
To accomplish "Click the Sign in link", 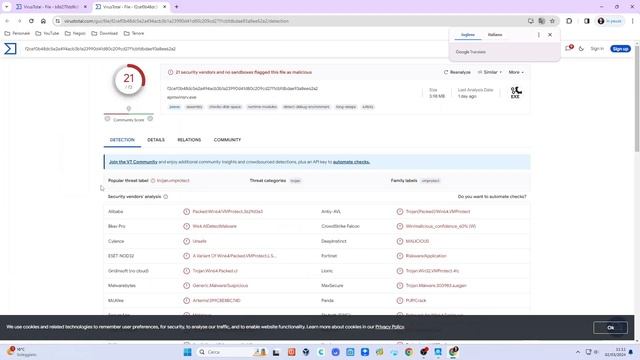I will [597, 49].
